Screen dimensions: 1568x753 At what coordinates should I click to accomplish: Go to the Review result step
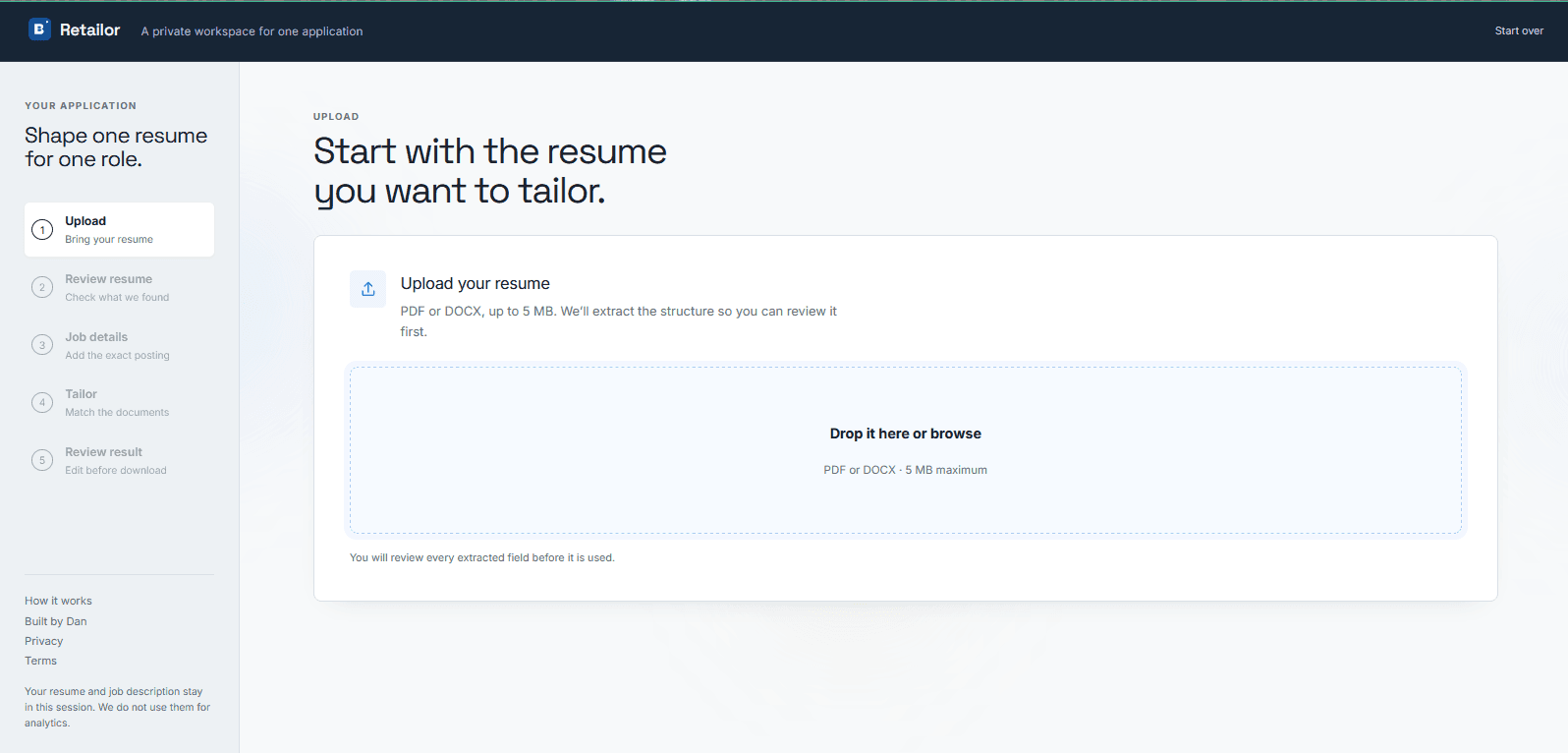pos(119,460)
